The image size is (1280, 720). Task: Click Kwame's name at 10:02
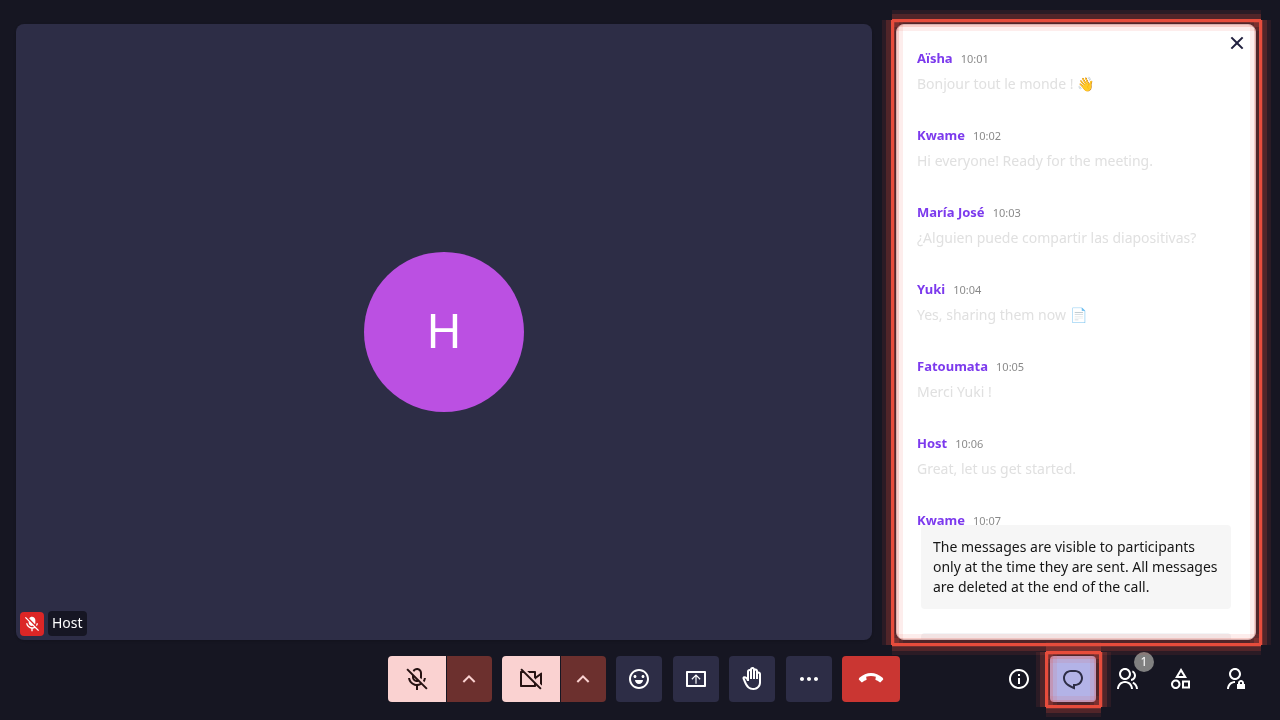(941, 135)
